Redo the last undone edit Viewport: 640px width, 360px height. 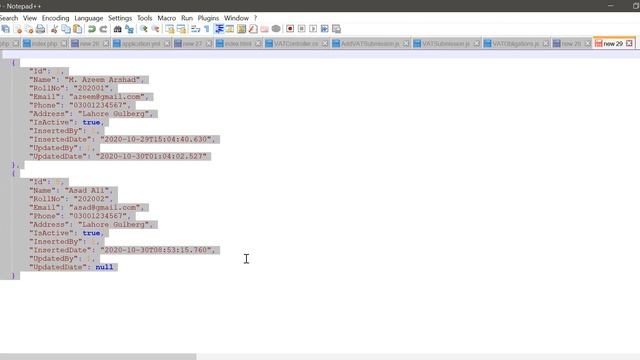[103, 29]
